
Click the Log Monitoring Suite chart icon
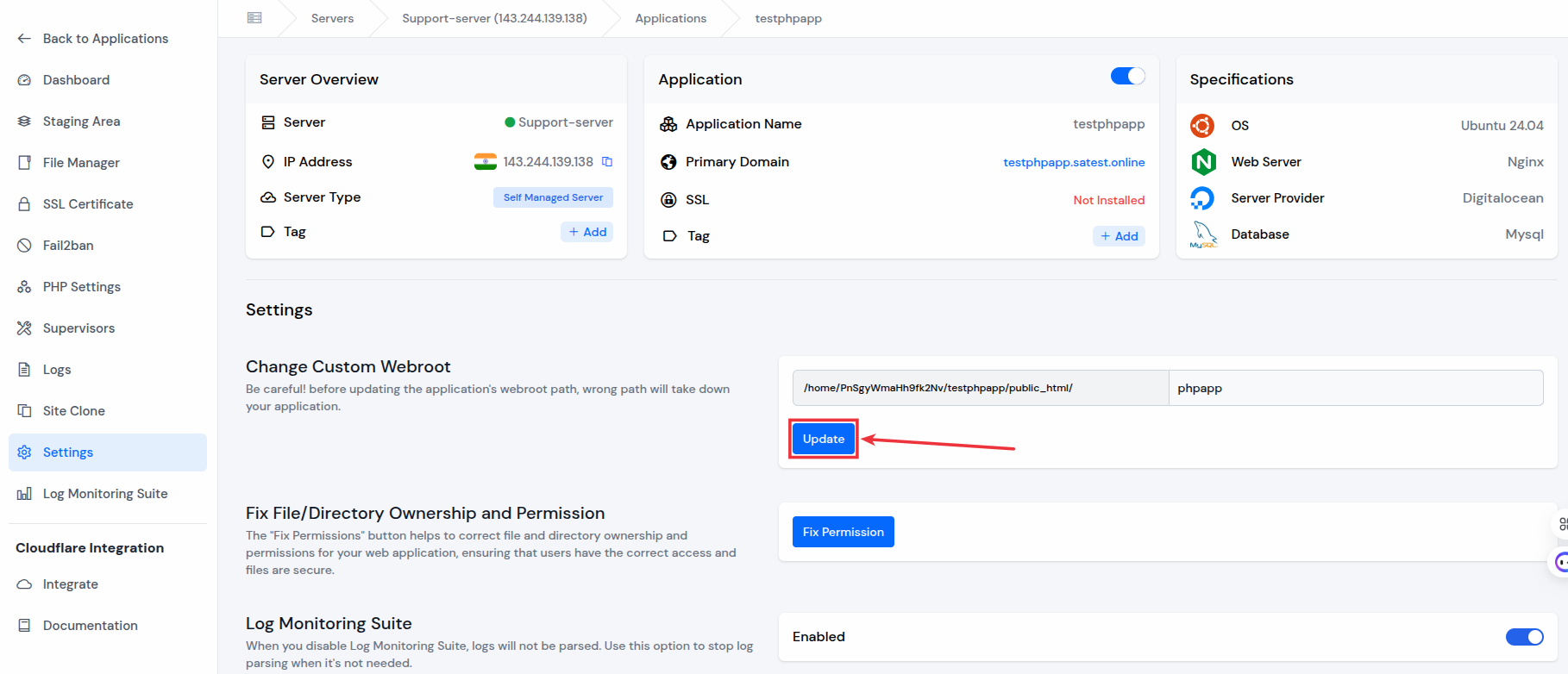click(24, 494)
